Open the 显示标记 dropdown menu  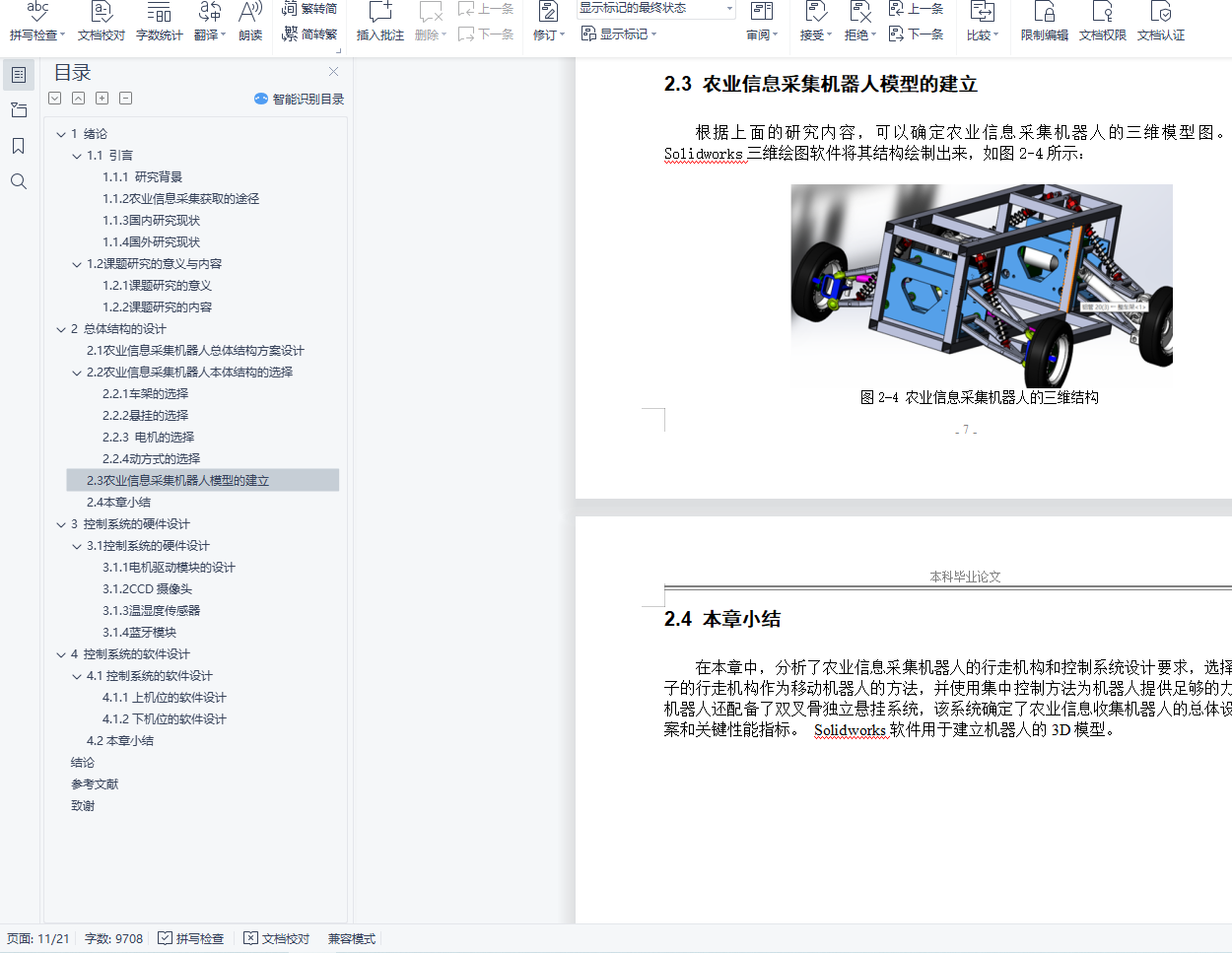[619, 34]
